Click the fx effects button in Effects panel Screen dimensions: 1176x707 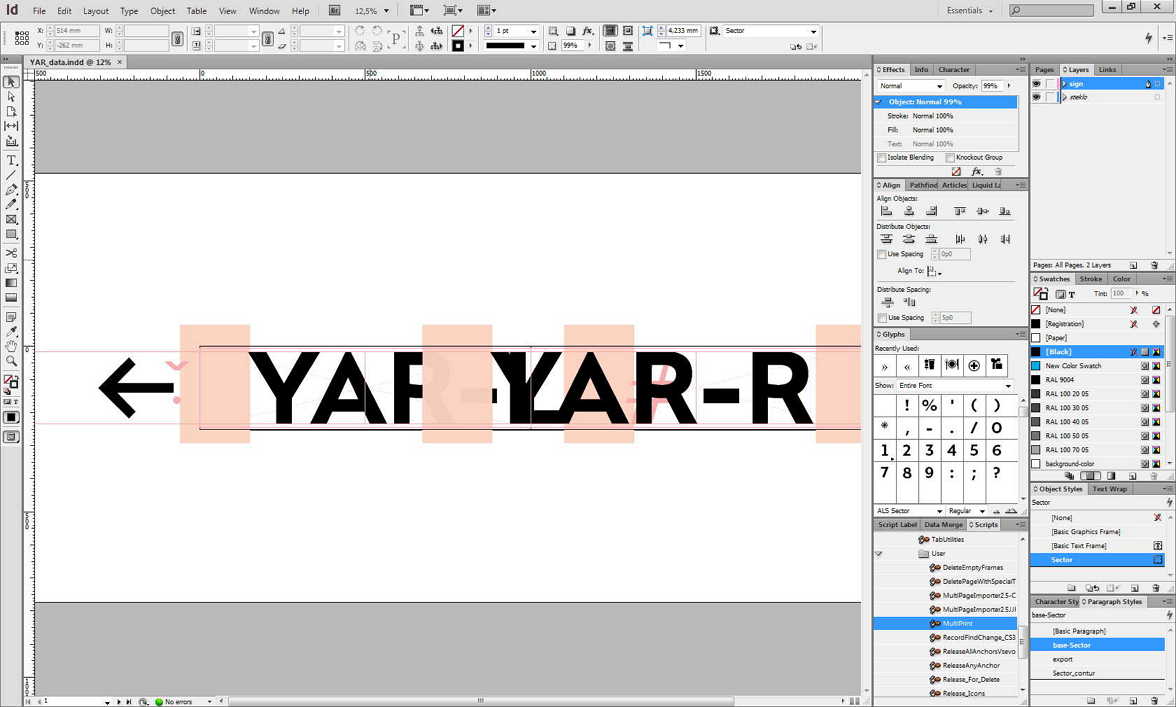point(977,172)
